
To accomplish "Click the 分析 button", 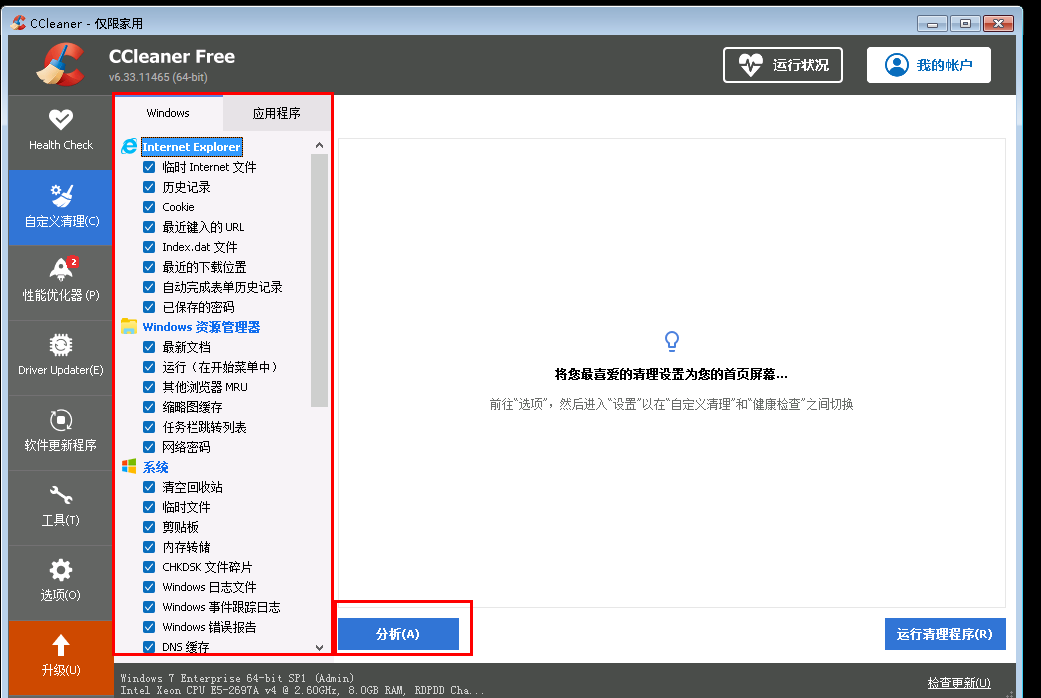I will (398, 634).
